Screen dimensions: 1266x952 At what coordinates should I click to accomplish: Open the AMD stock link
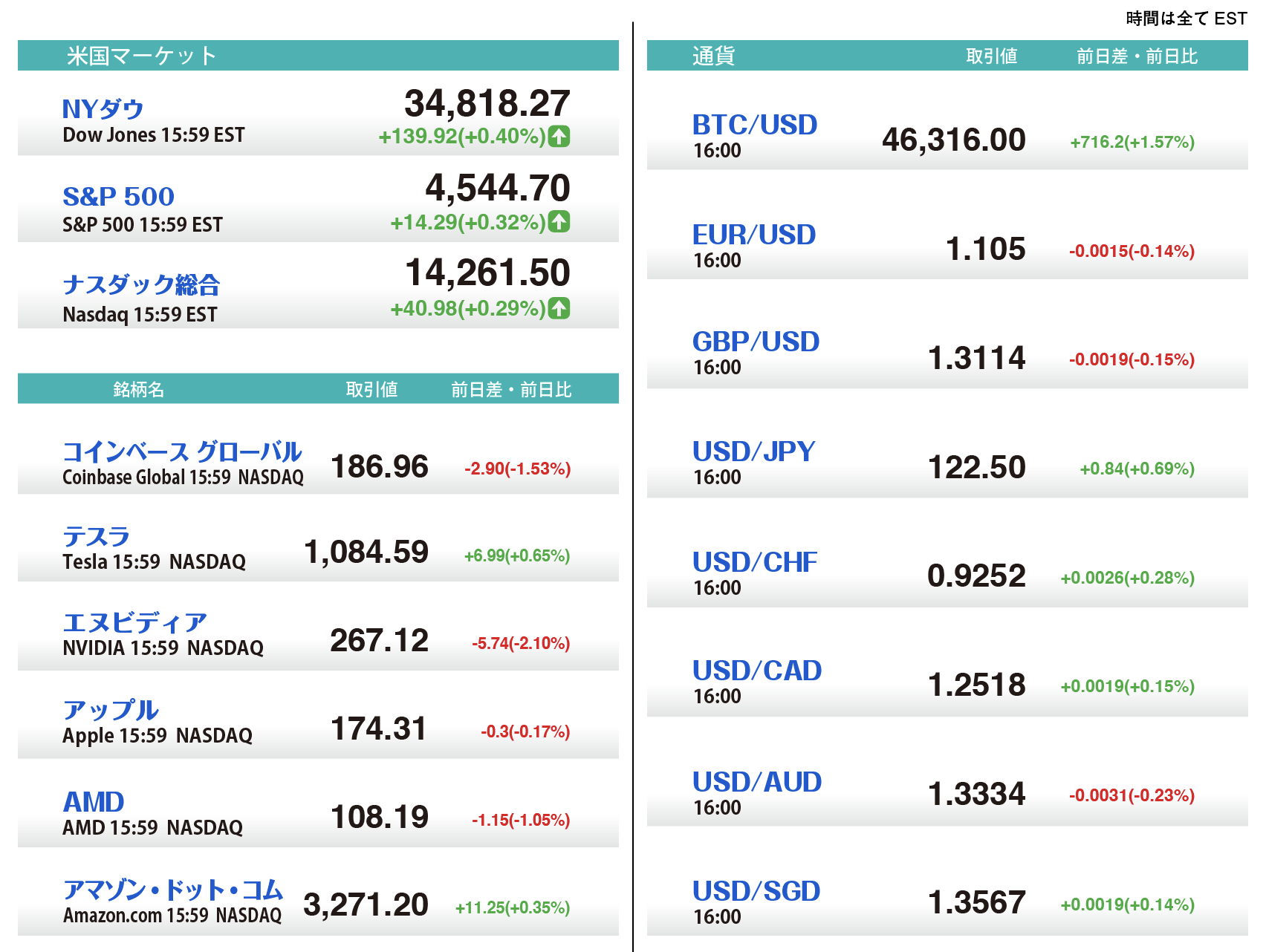pos(94,802)
